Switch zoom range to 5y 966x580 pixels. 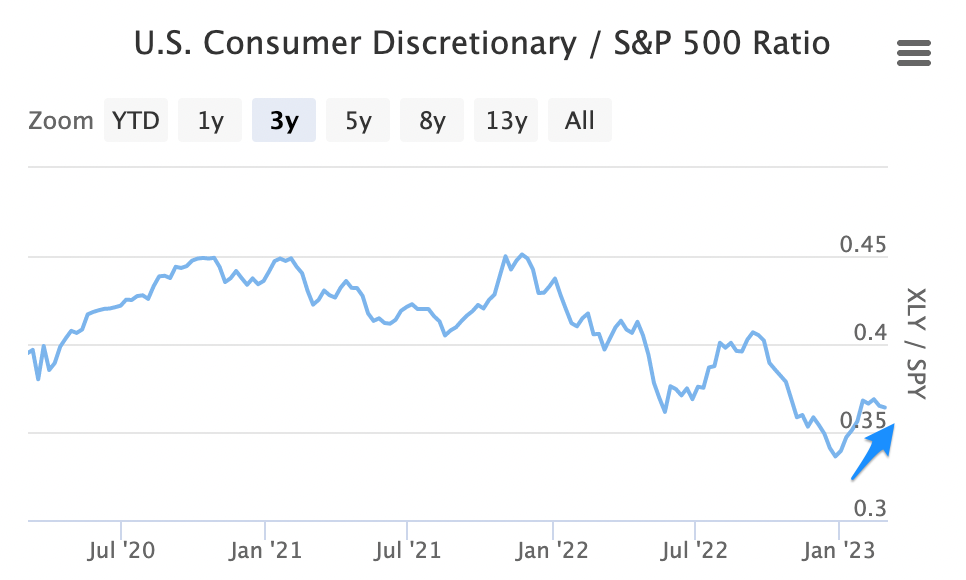tap(358, 121)
